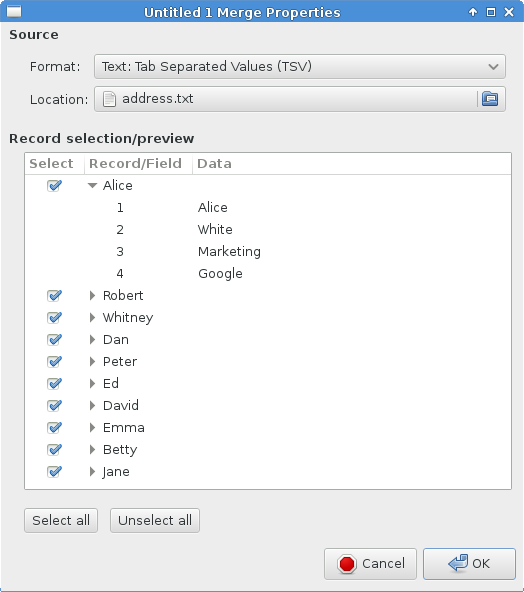
Task: Open the Format dropdown list
Action: [x=300, y=66]
